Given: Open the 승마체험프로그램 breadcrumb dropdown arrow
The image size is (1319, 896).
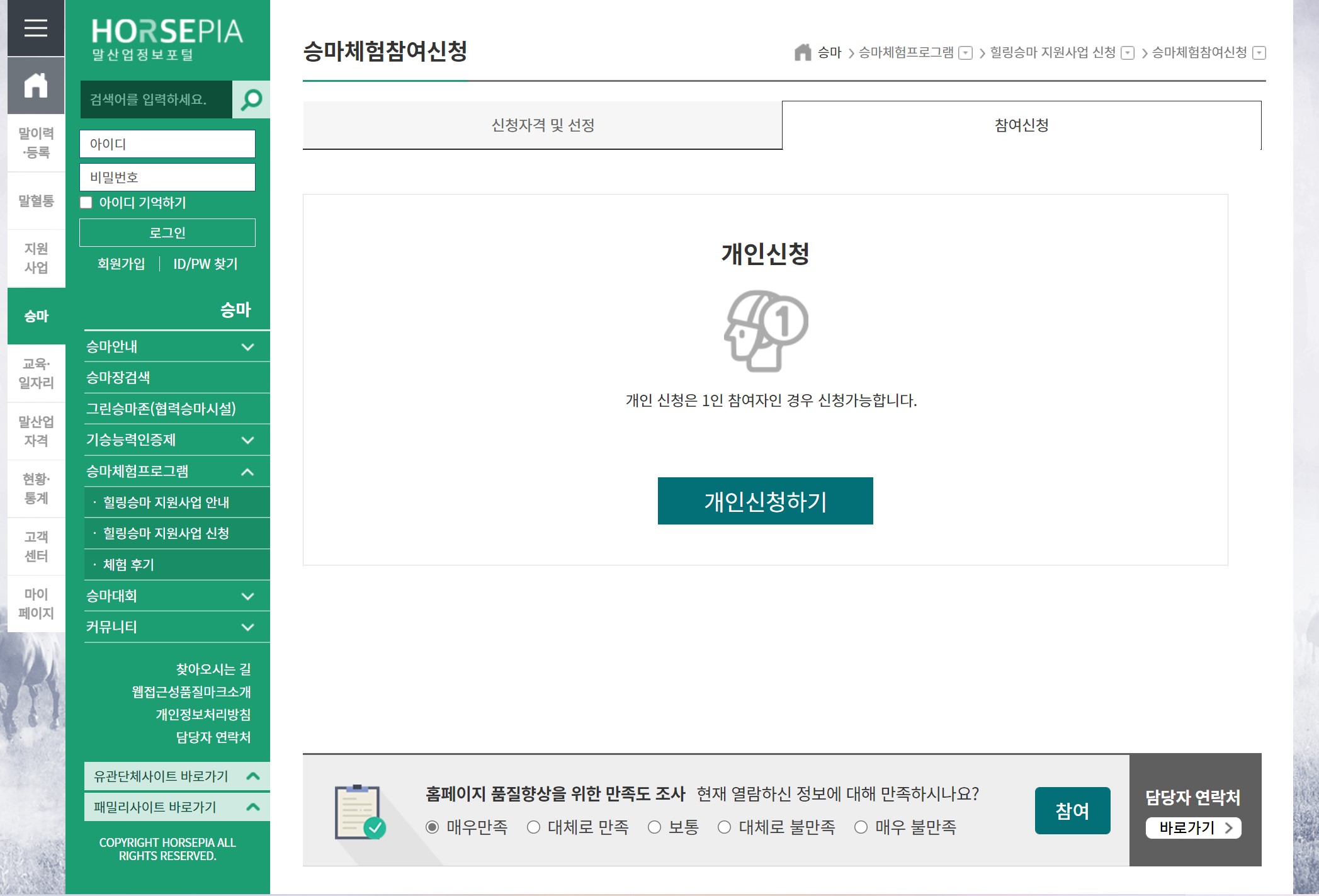Looking at the screenshot, I should click(965, 53).
